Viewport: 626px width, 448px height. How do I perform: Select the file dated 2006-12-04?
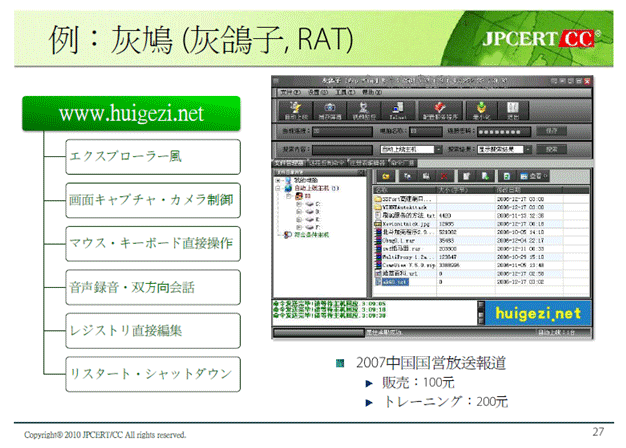[x=481, y=240]
